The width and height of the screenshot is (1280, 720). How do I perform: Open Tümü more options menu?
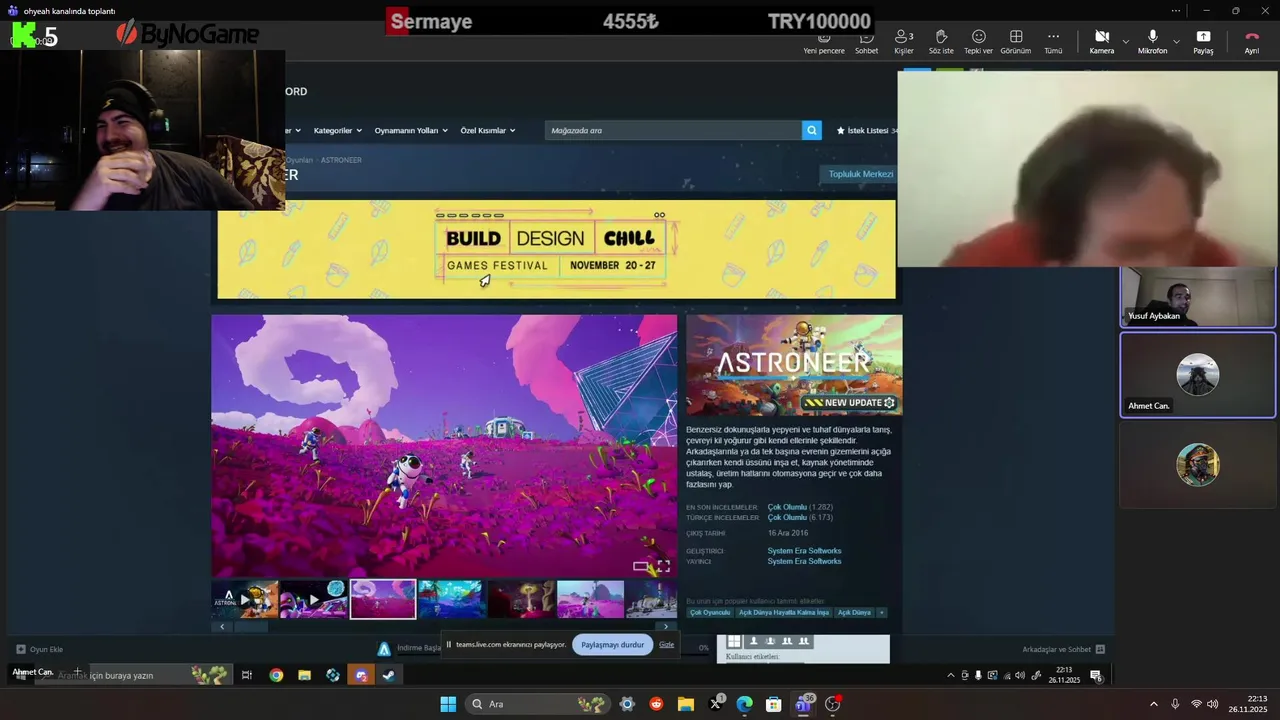(1053, 42)
